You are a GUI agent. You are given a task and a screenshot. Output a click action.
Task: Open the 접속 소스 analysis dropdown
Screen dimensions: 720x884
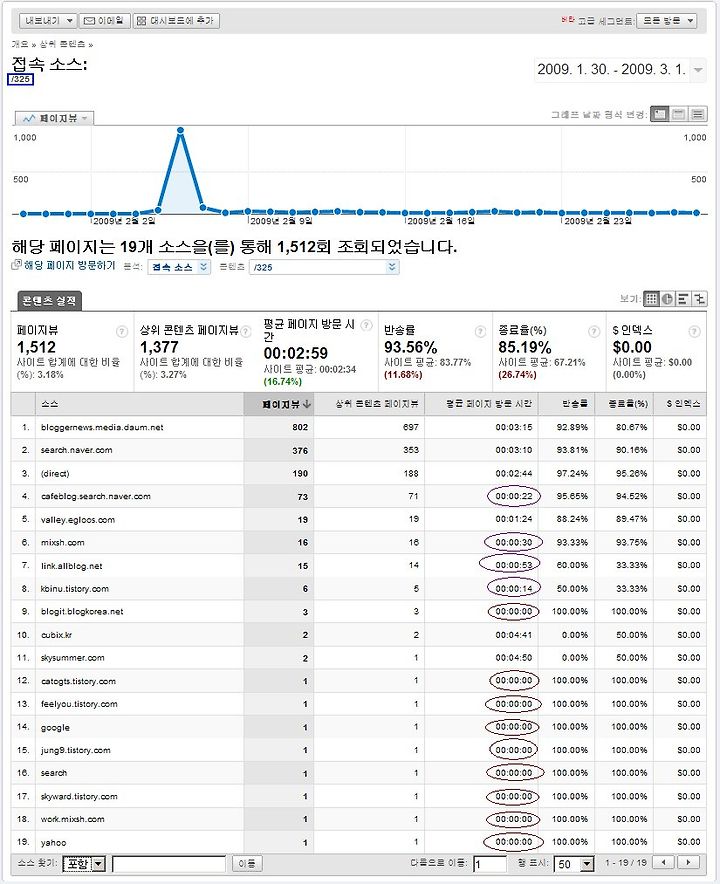(179, 267)
